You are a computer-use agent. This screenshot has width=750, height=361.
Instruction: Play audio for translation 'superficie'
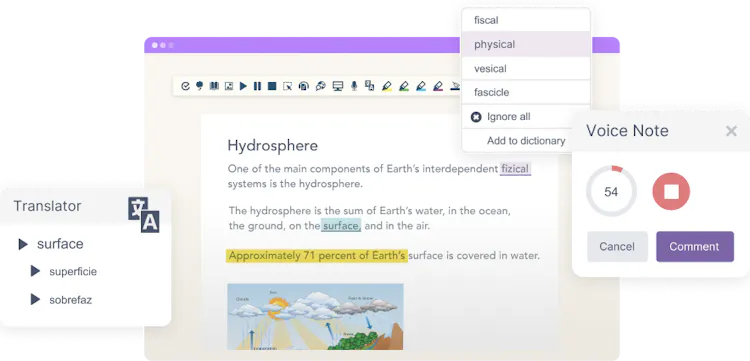35,271
